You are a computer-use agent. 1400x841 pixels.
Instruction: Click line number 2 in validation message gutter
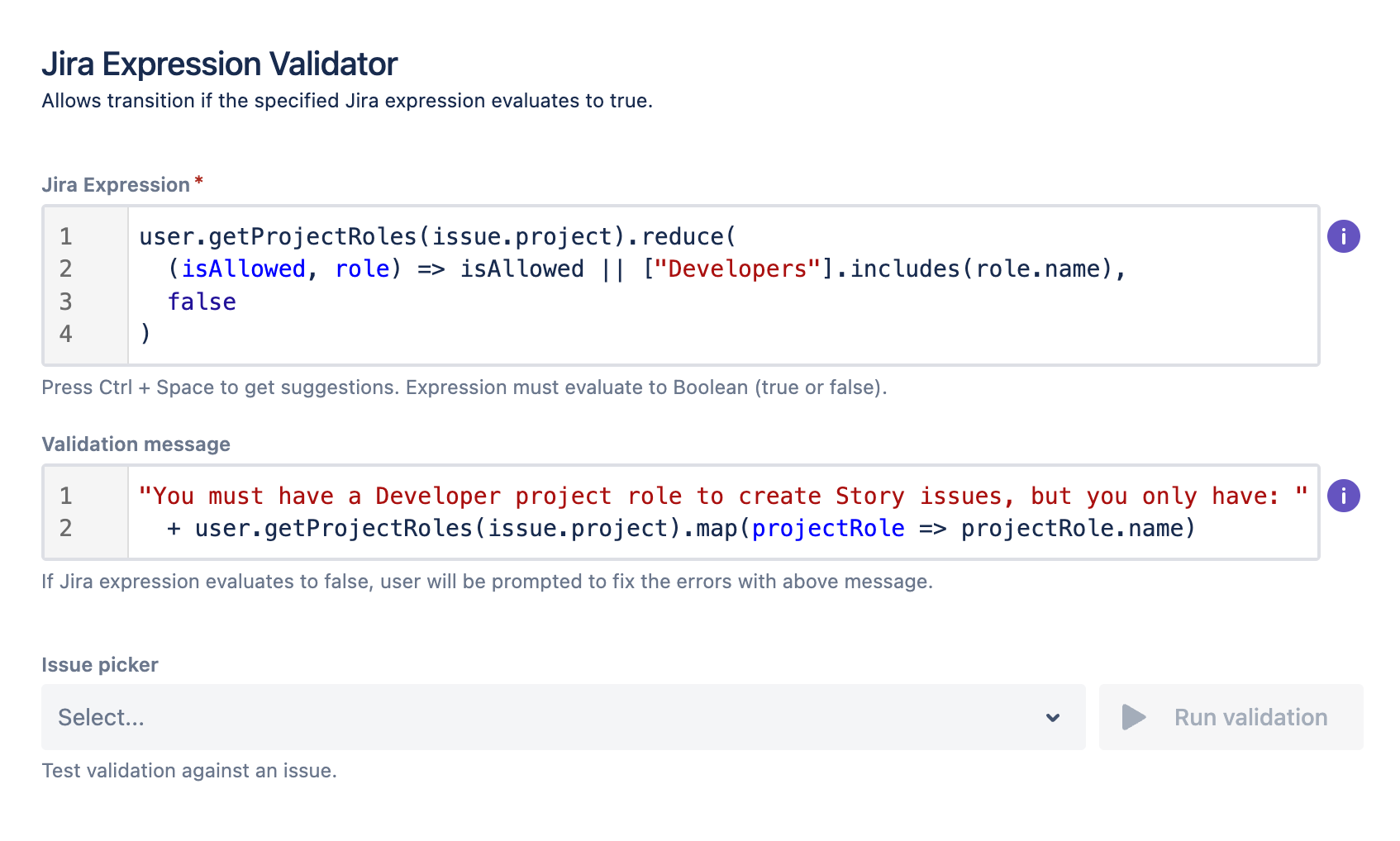click(66, 528)
